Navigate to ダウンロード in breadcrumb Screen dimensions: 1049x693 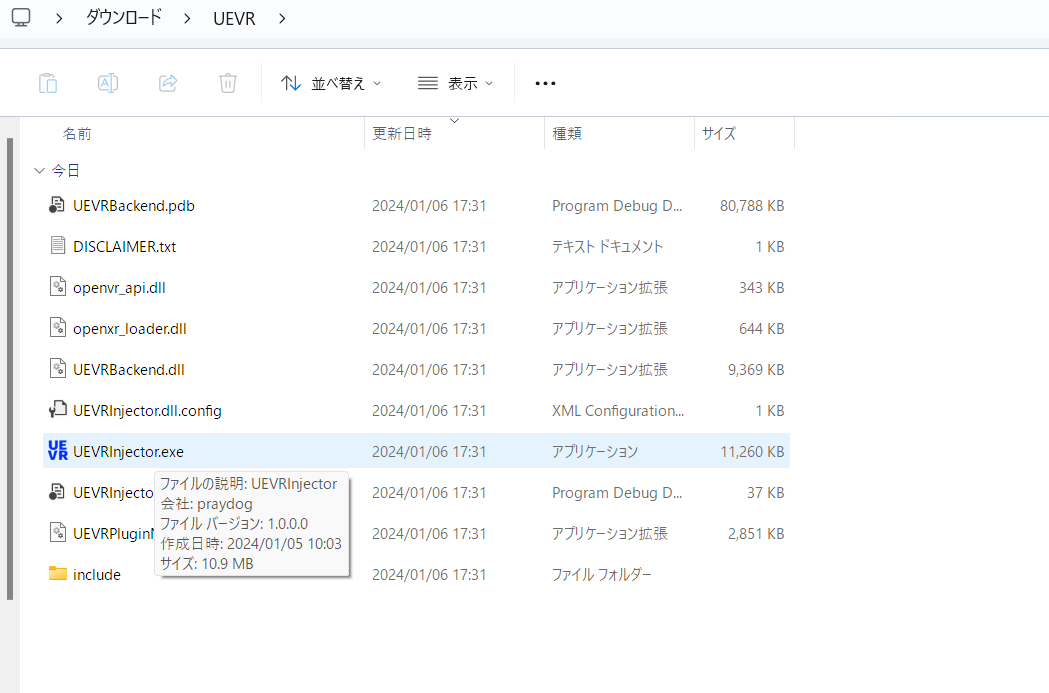coord(124,17)
